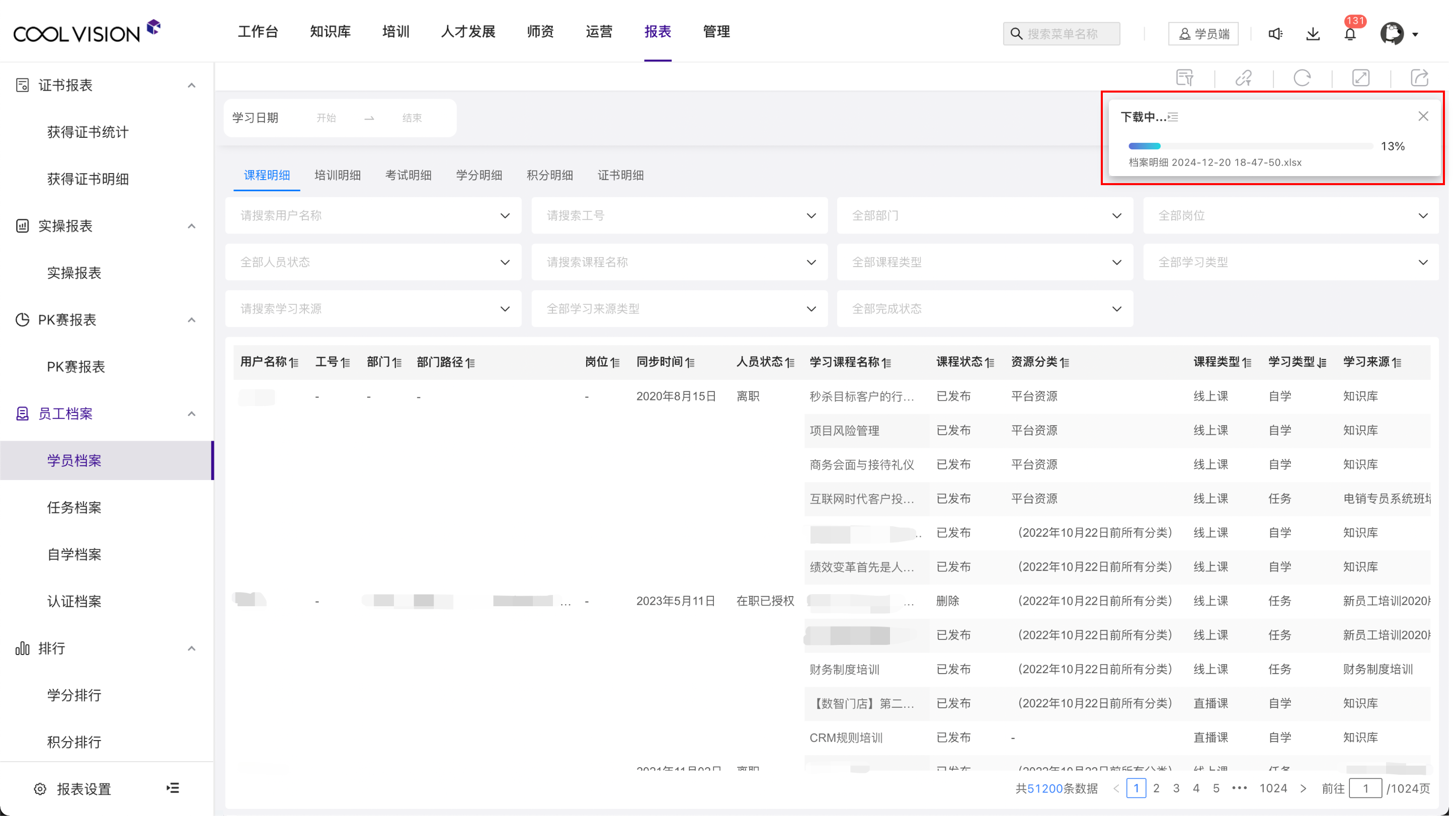Screen dimensions: 1456x816
Task: Open the 全部岗位 dropdown
Action: 1291,215
